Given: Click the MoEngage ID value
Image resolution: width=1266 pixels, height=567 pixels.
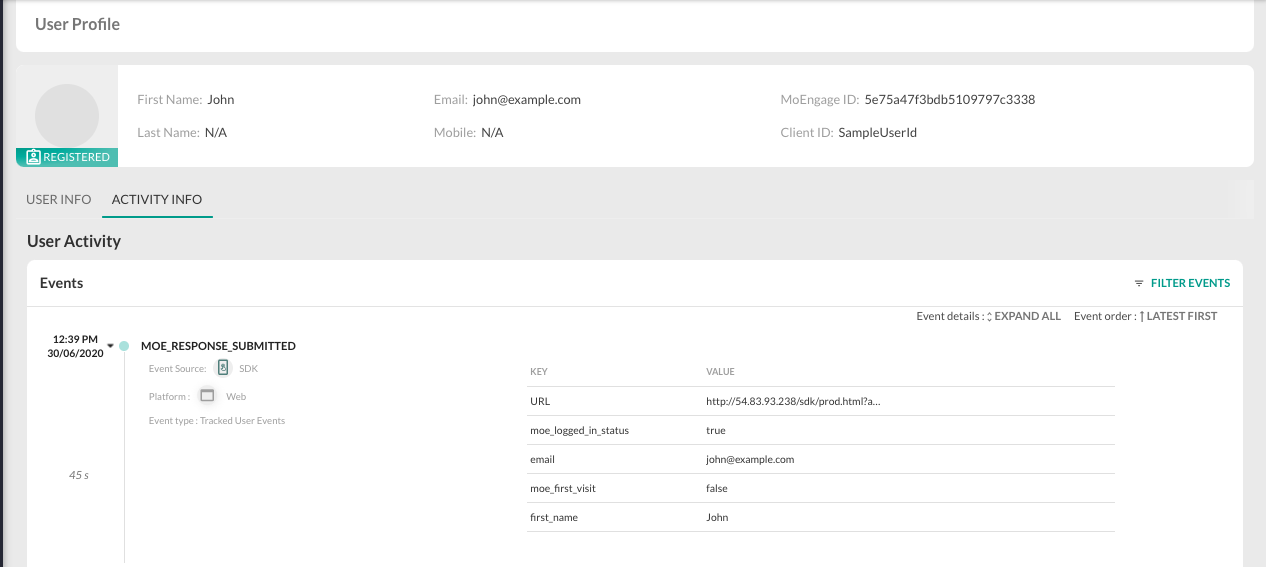Looking at the screenshot, I should tap(949, 100).
